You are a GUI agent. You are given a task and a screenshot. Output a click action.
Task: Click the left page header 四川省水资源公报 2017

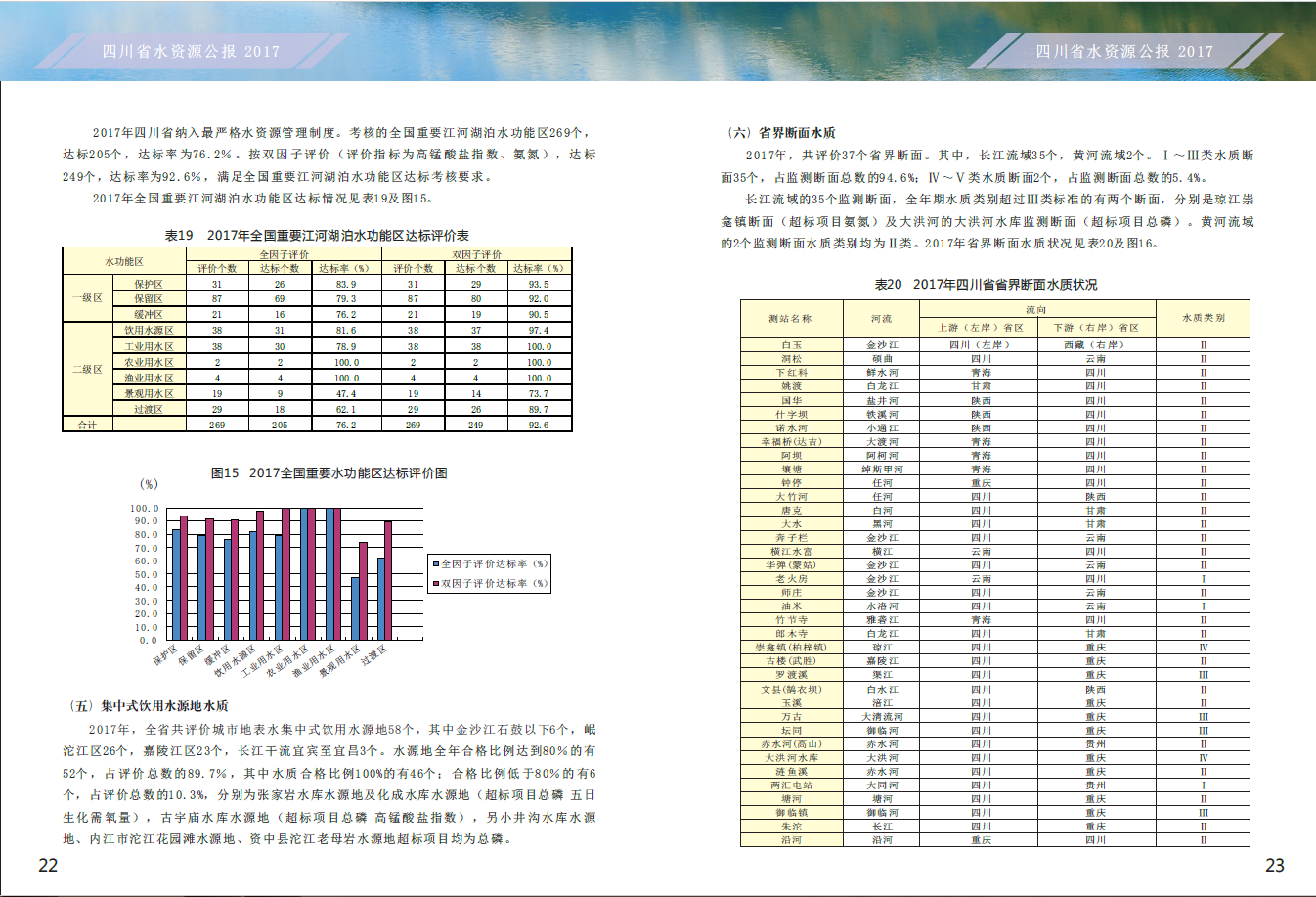192,51
